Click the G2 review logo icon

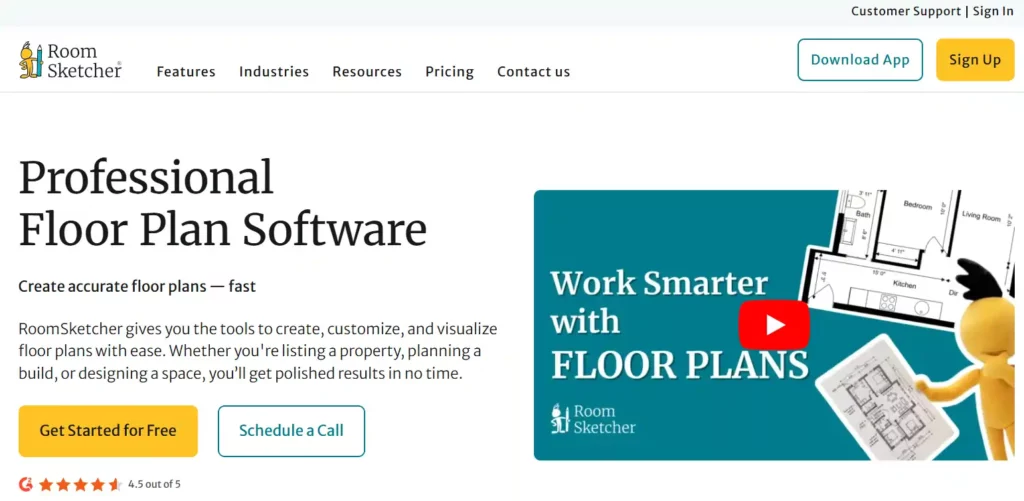[26, 484]
